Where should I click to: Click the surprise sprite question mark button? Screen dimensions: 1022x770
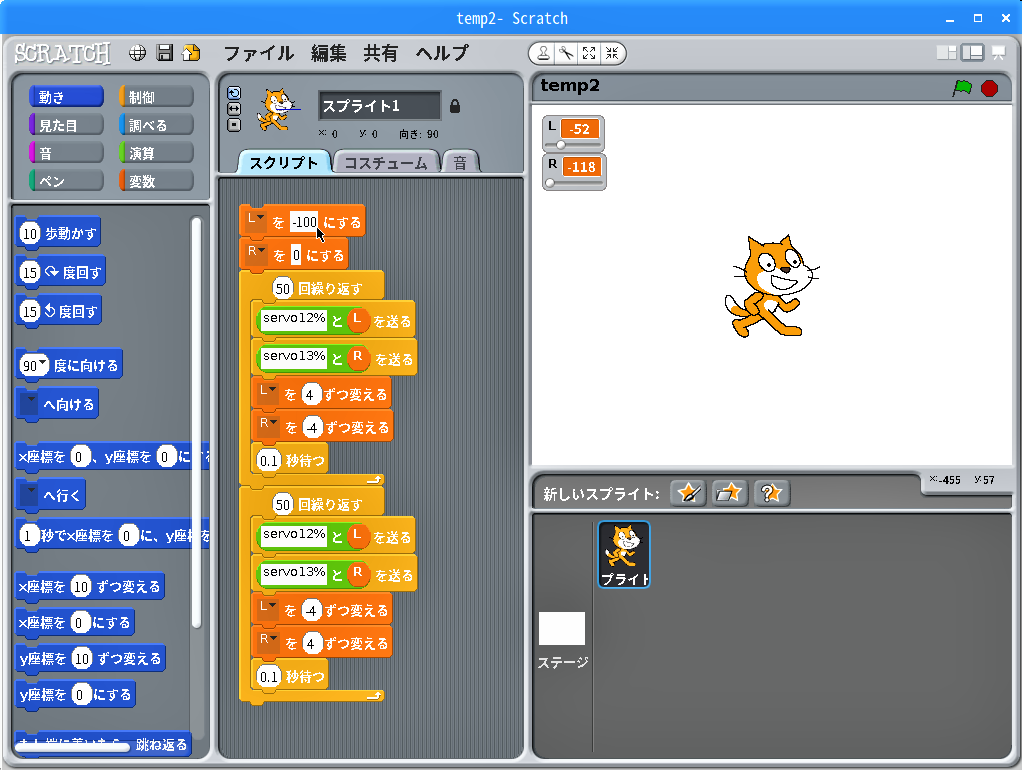[x=770, y=493]
